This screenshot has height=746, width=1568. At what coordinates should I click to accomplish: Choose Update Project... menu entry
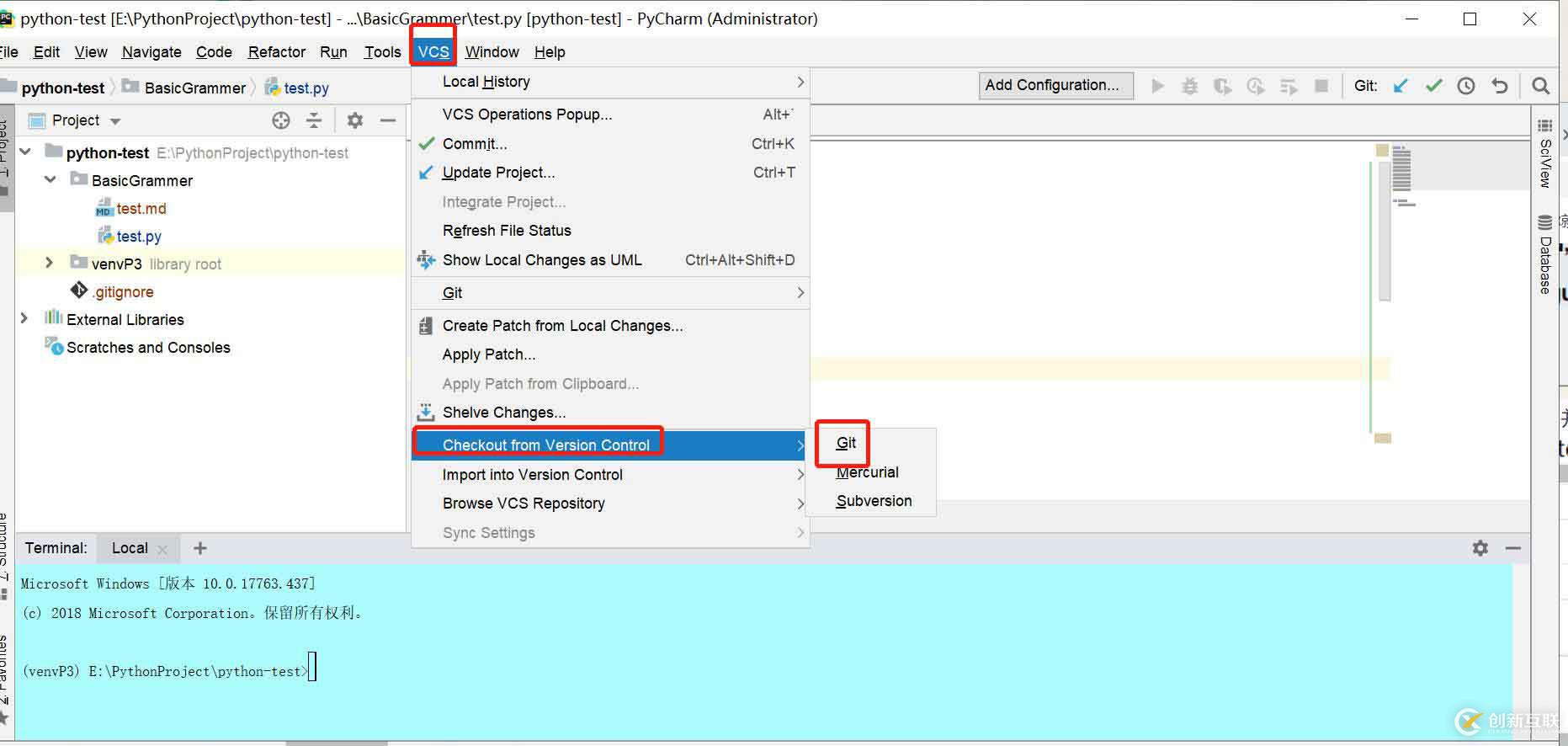tap(610, 173)
